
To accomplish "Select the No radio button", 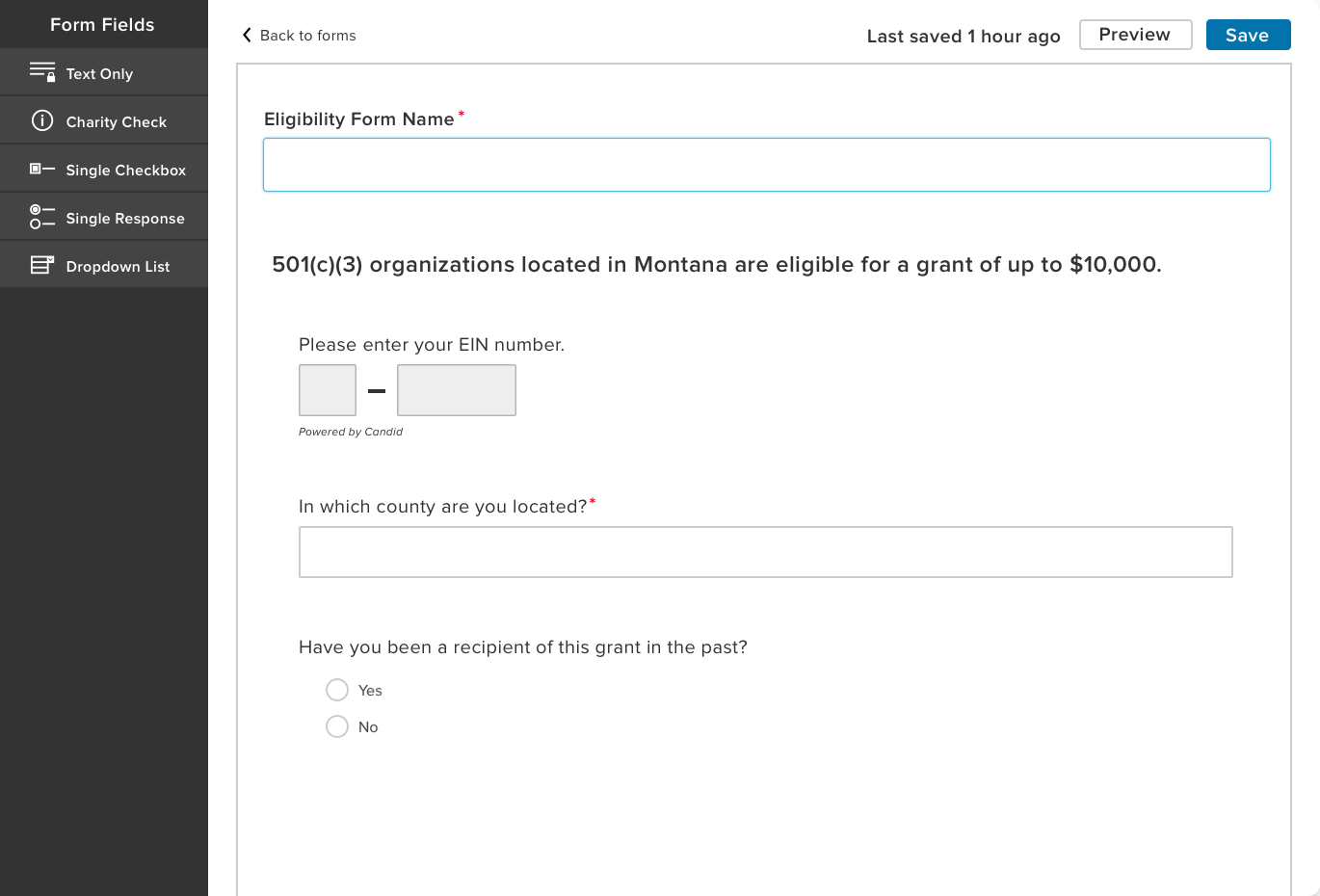I will coord(337,726).
